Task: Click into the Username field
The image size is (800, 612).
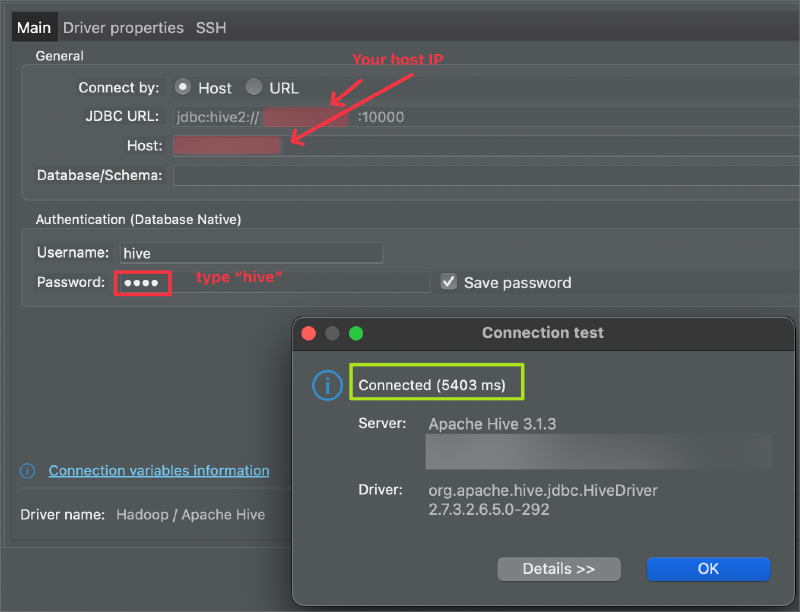Action: pos(251,253)
